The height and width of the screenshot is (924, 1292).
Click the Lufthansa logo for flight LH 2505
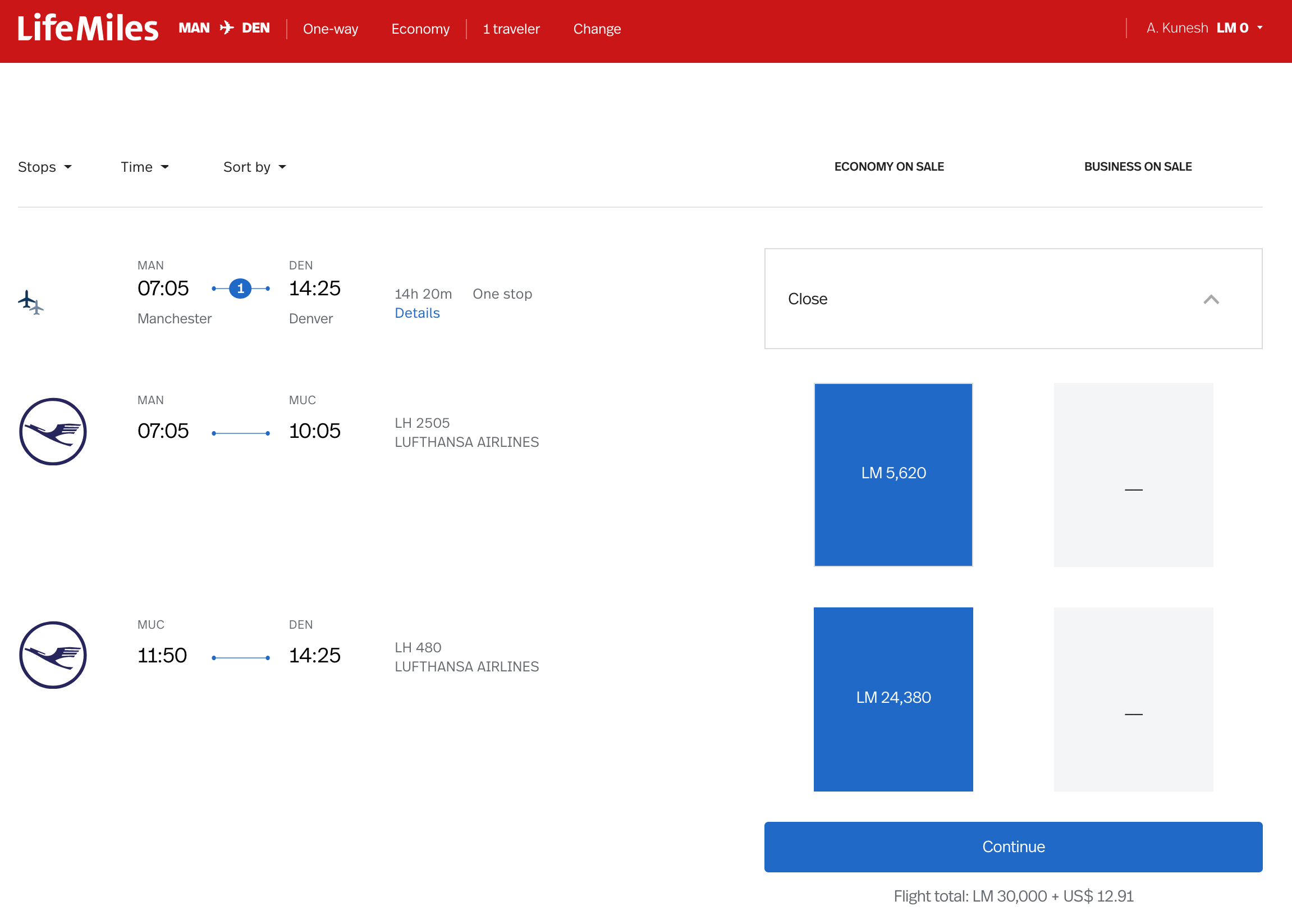point(53,432)
